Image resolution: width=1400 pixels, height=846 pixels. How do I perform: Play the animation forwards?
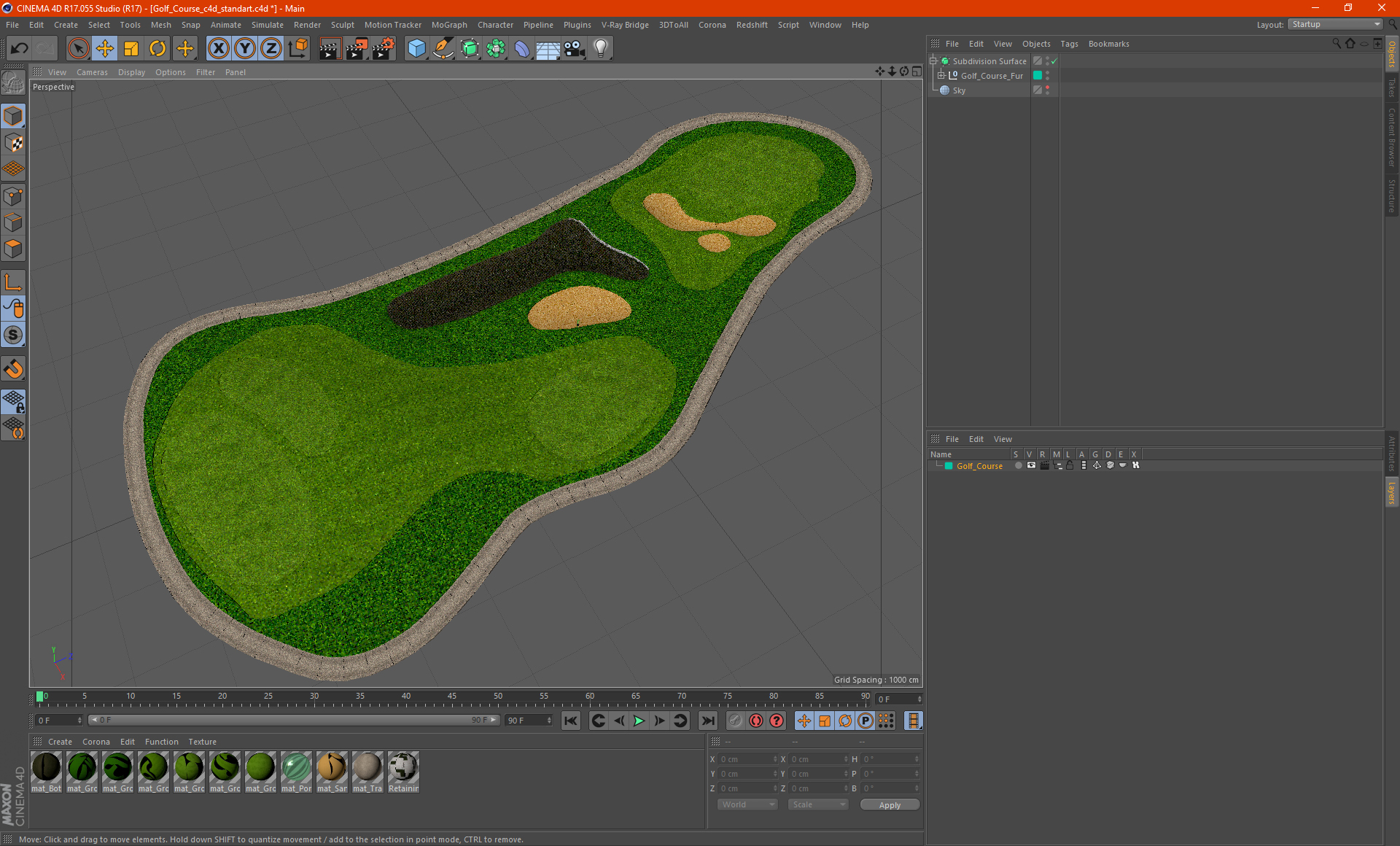tap(639, 721)
